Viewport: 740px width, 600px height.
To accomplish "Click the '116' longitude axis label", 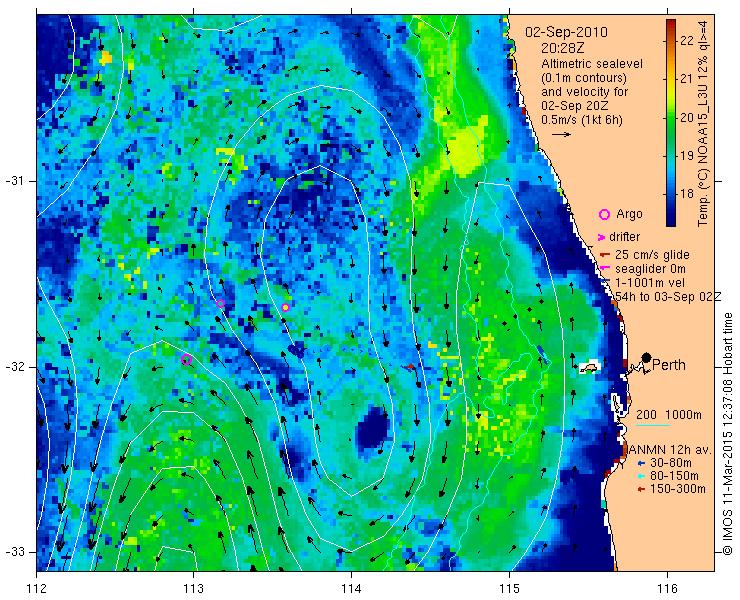I will 667,589.
